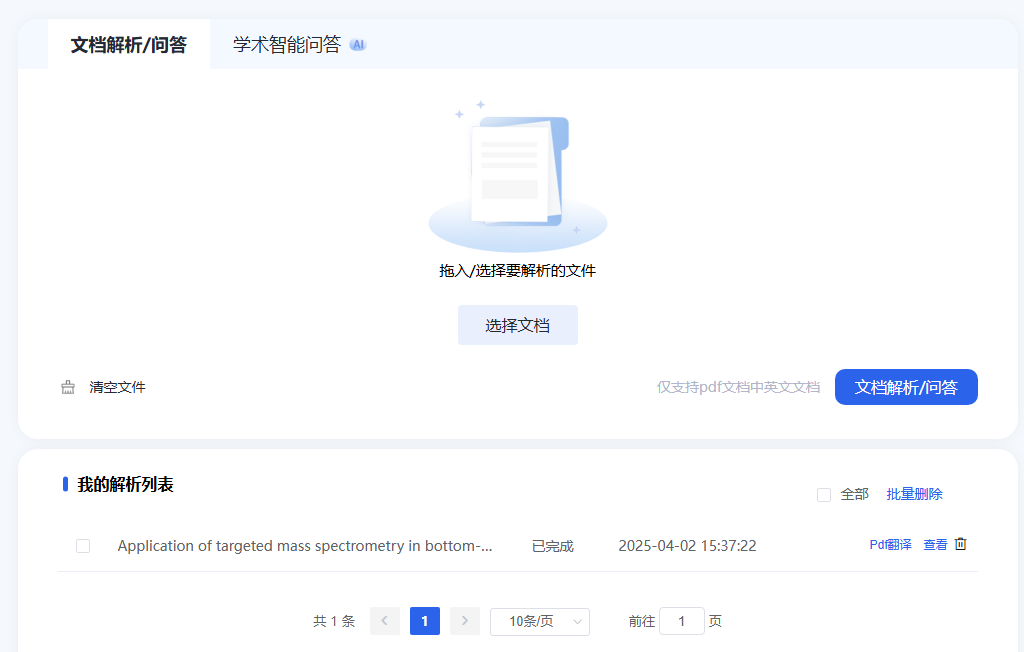Click the 前往 page number input field

(681, 621)
